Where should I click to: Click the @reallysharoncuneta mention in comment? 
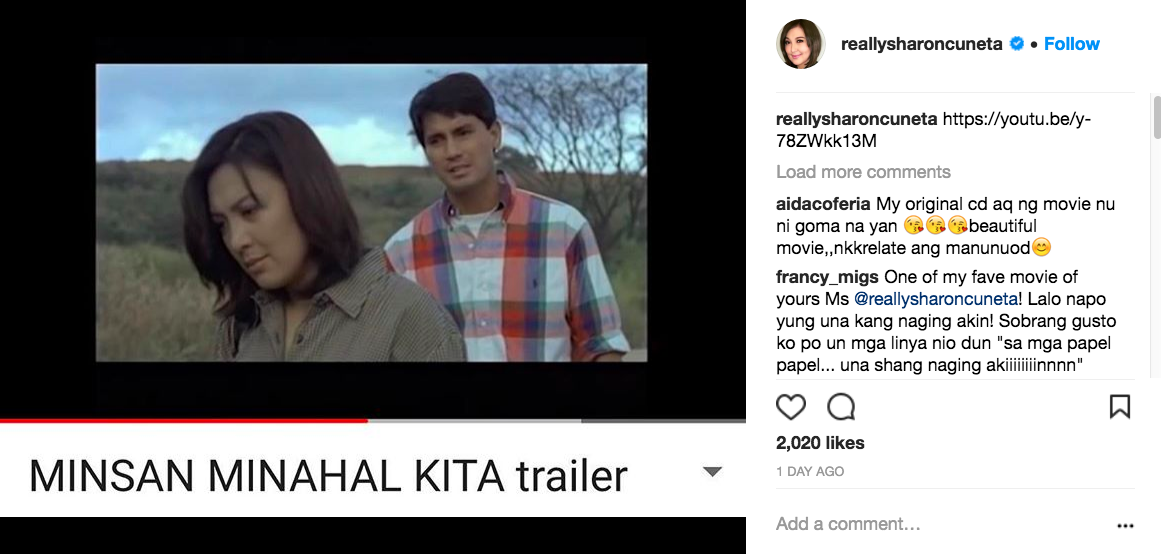[935, 299]
